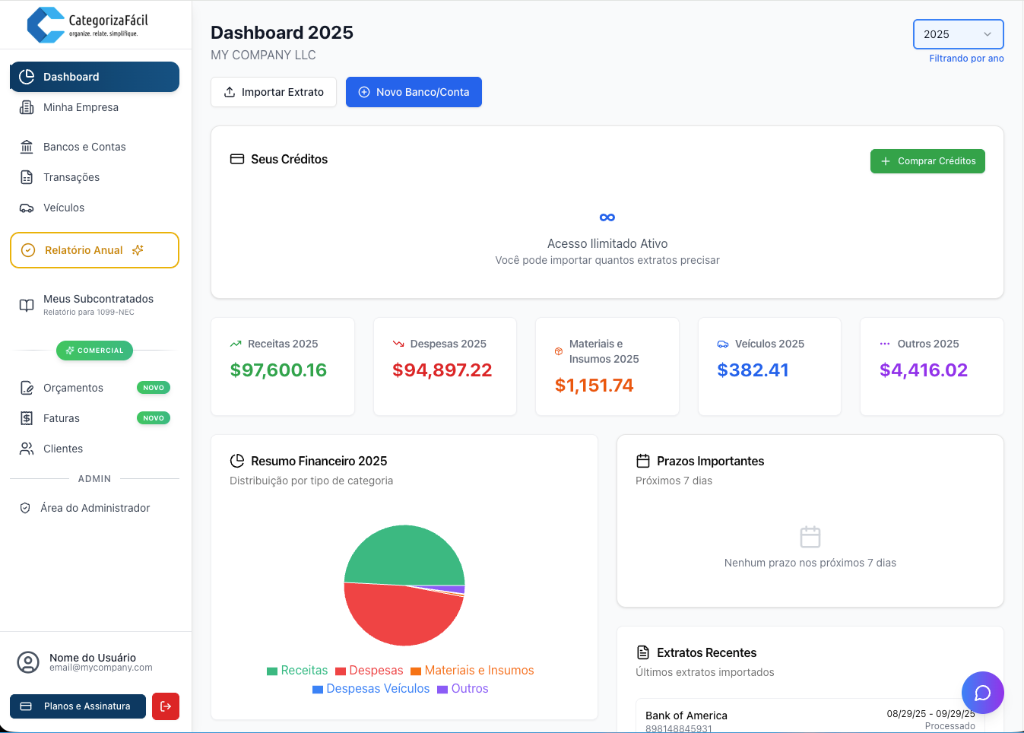Click the Dashboard pie icon in sidebar
The width and height of the screenshot is (1024, 733).
[x=27, y=77]
